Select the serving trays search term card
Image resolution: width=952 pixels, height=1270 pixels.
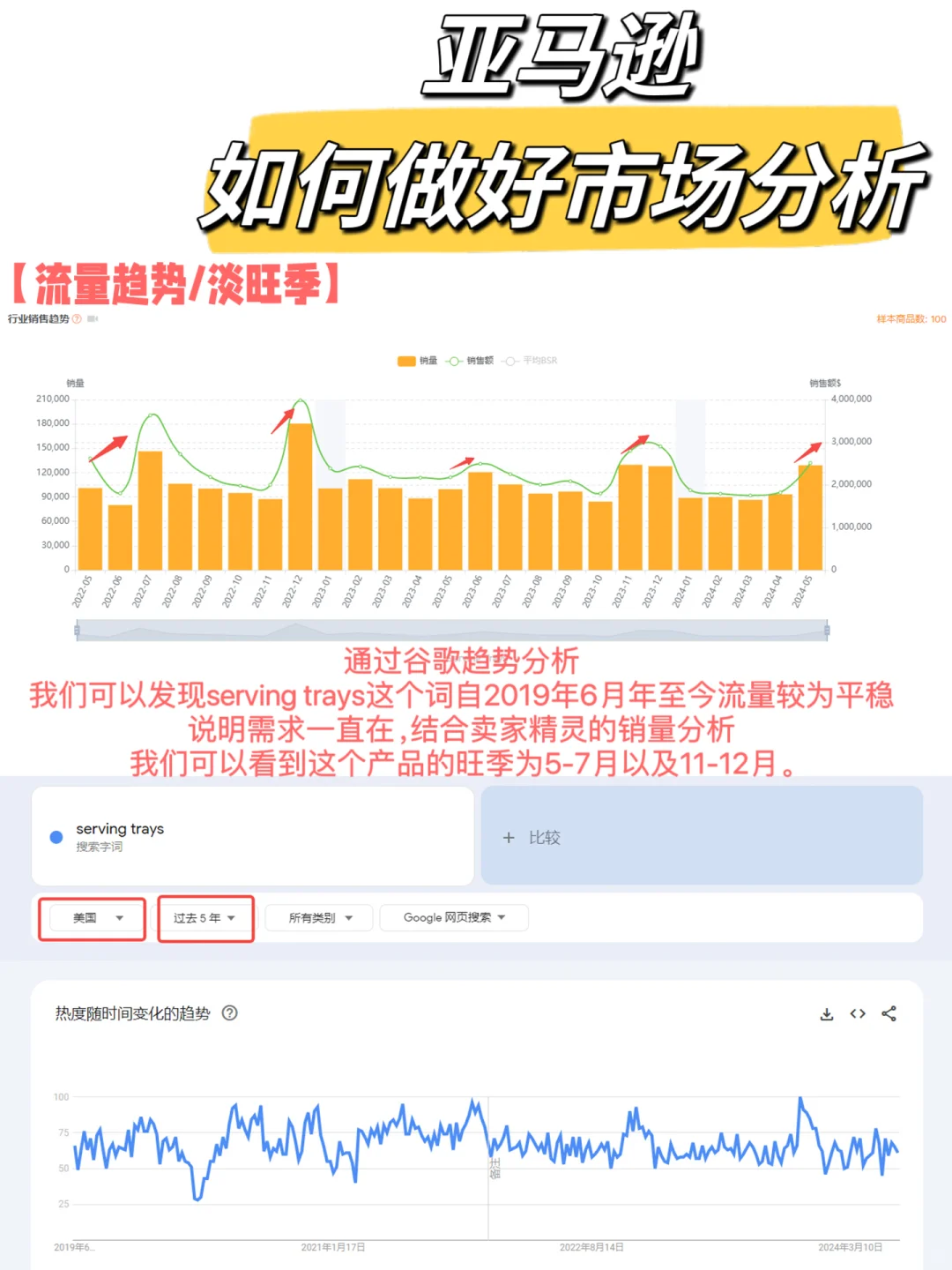253,836
